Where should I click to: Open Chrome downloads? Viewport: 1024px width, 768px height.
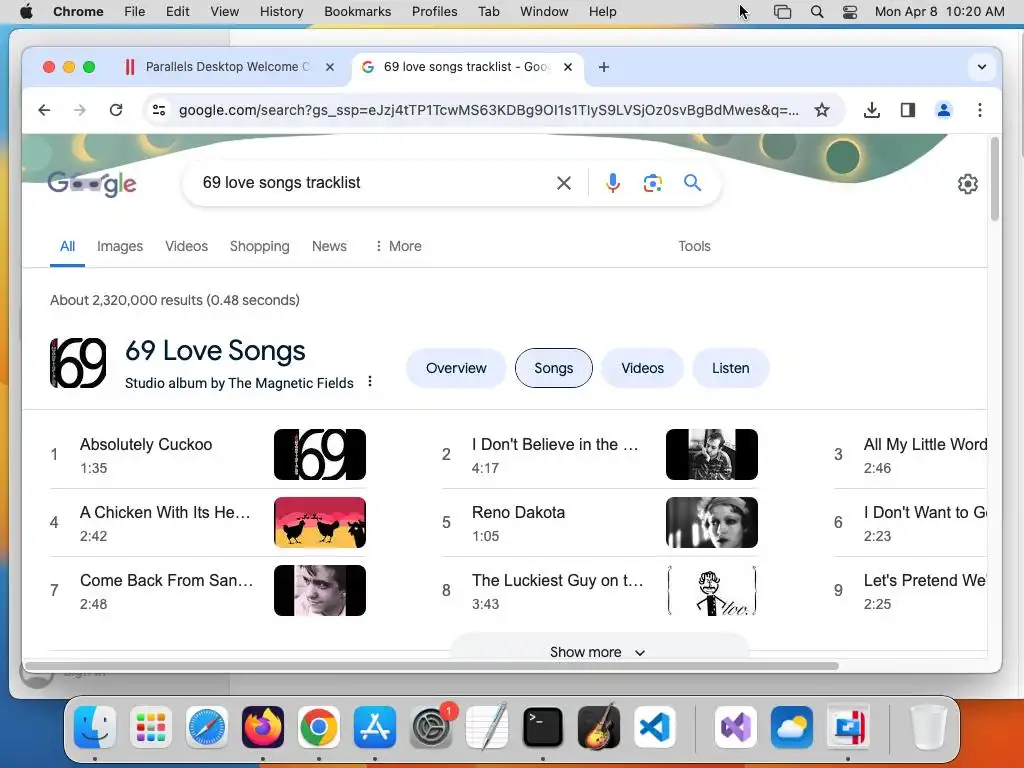871,110
